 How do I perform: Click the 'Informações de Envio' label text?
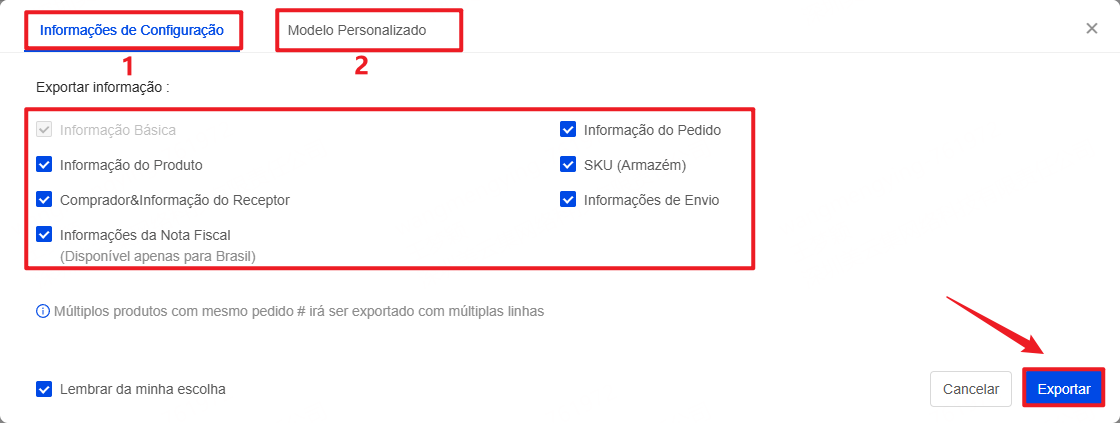pos(651,200)
